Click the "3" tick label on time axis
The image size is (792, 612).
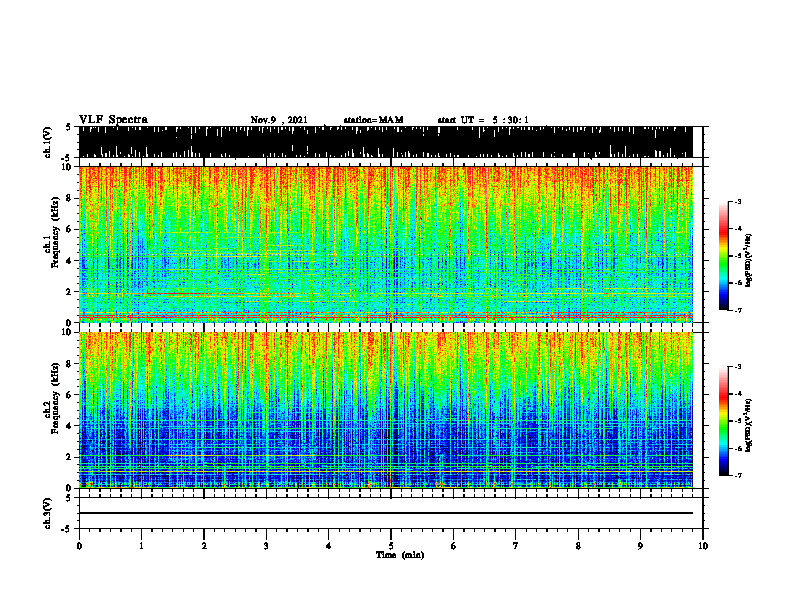click(266, 546)
